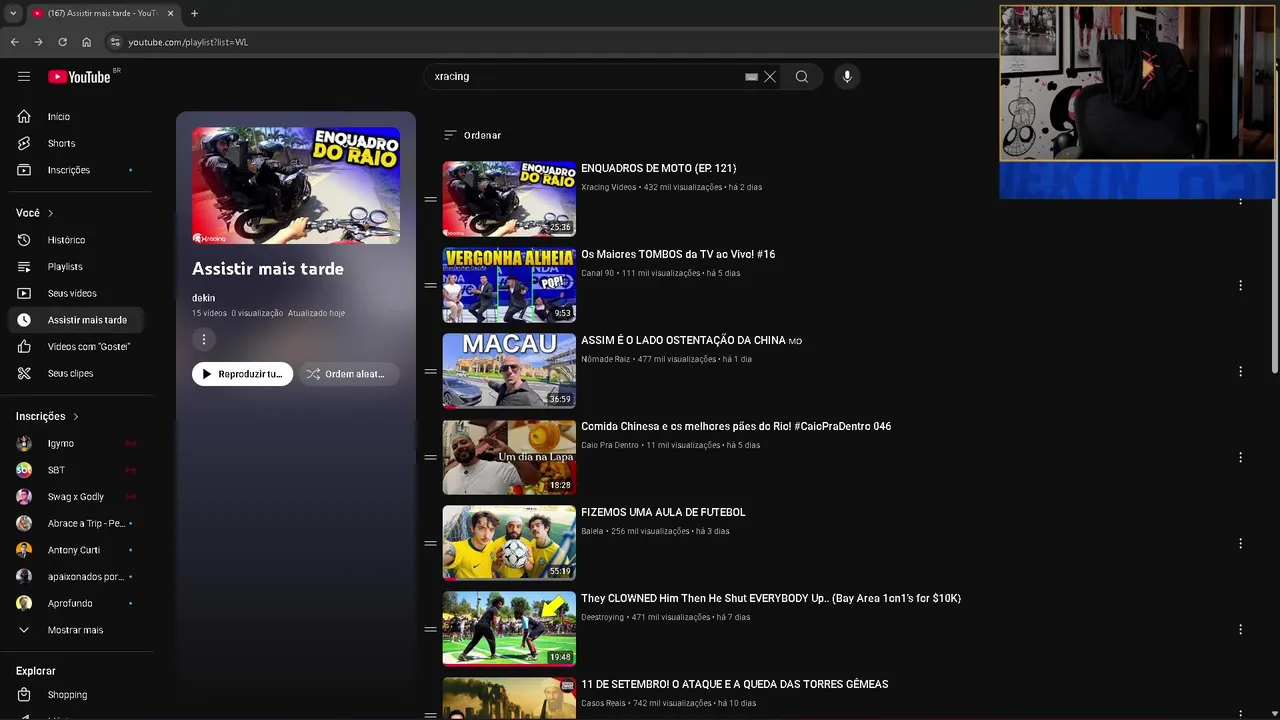Open FIZEMOS UMA AULA DE FUTEBOL video
Screen dimensions: 1280x720
[663, 513]
